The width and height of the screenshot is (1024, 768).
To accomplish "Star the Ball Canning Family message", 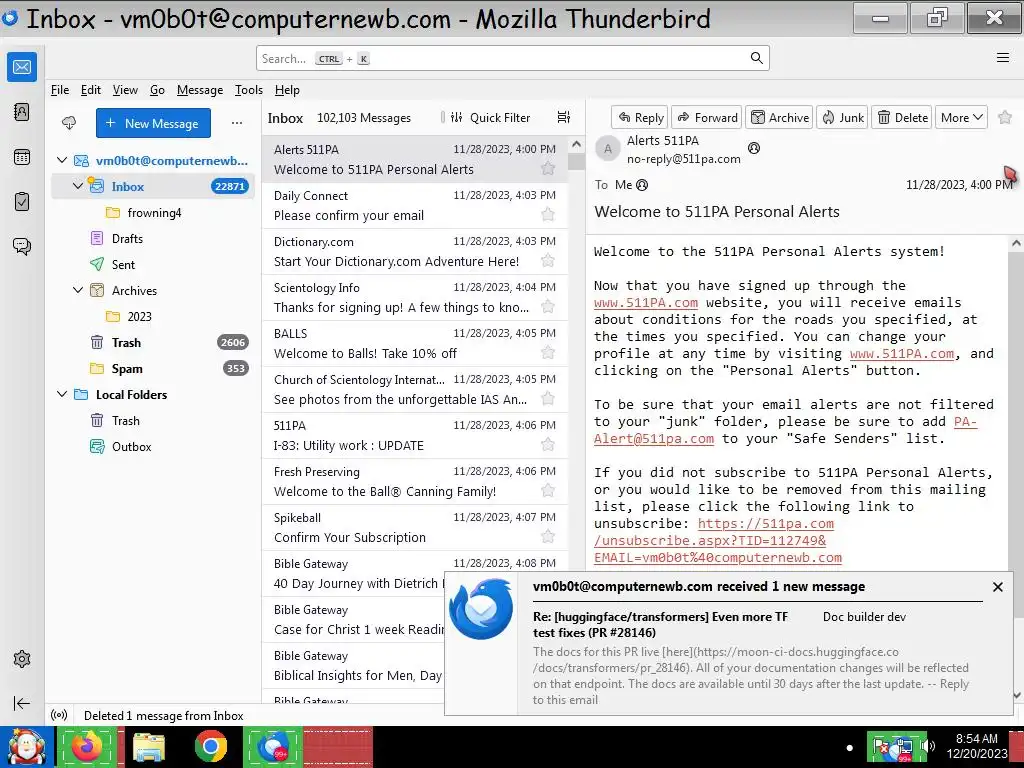I will 548,490.
